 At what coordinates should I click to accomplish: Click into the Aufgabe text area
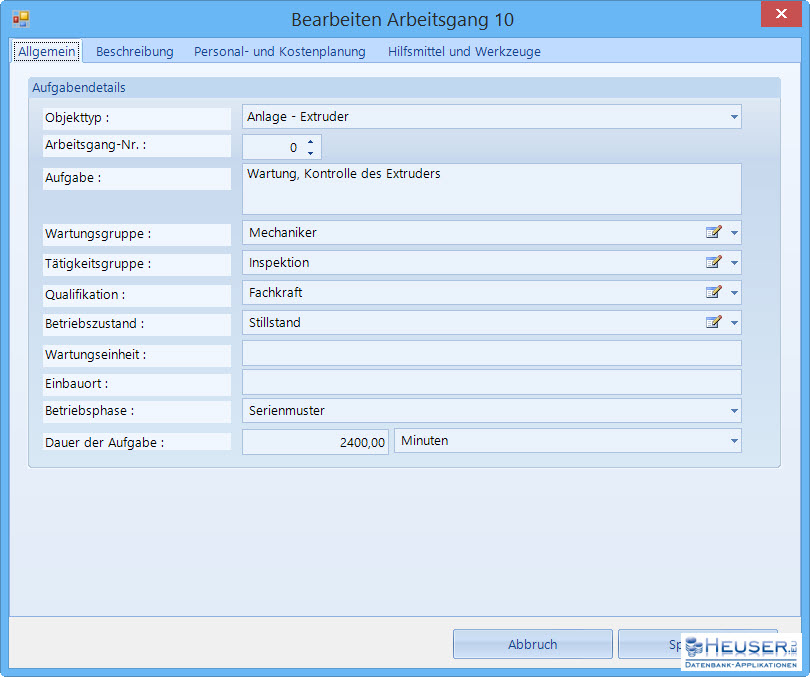point(491,189)
